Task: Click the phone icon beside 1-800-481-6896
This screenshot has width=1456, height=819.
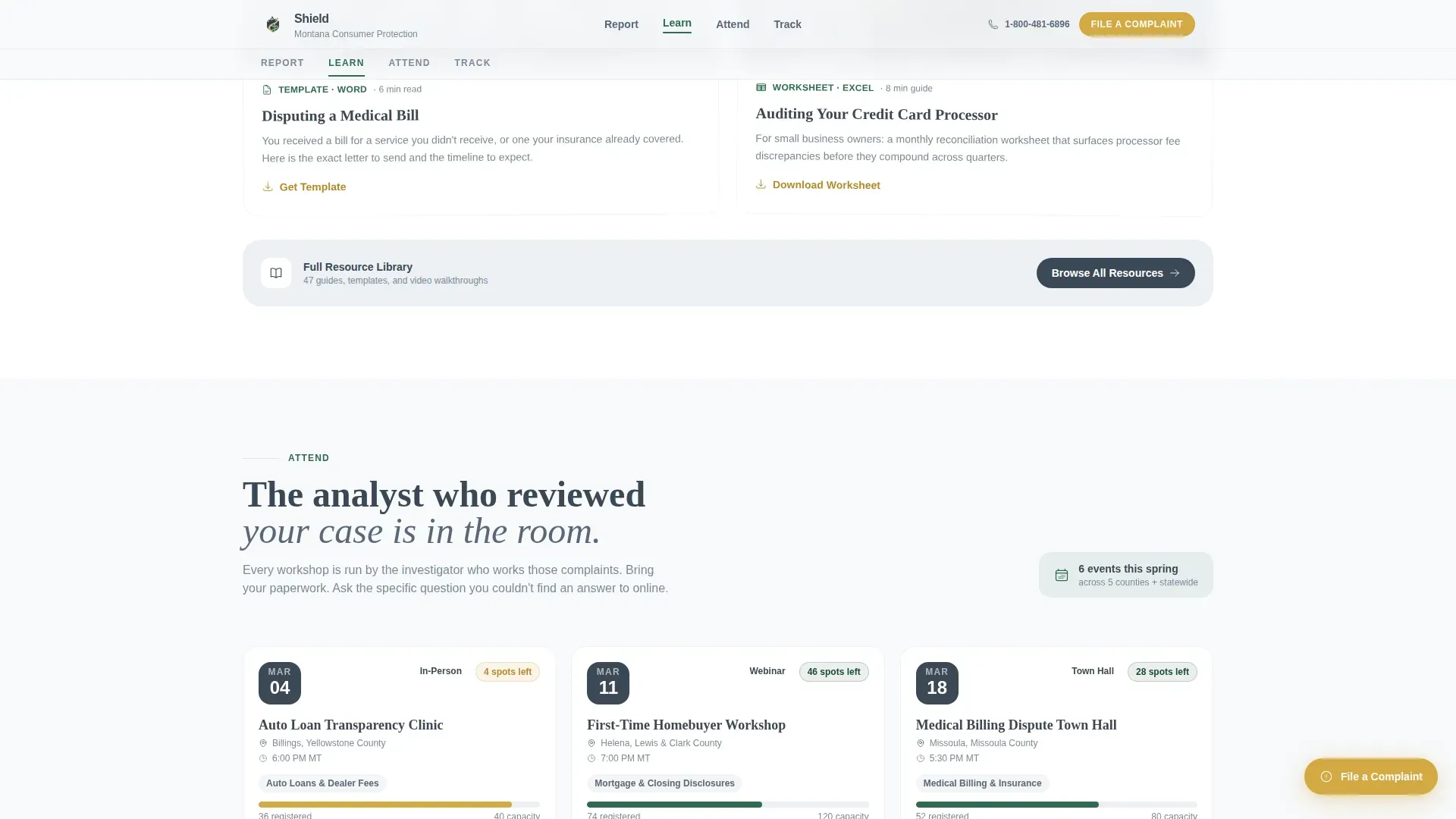Action: 993,24
